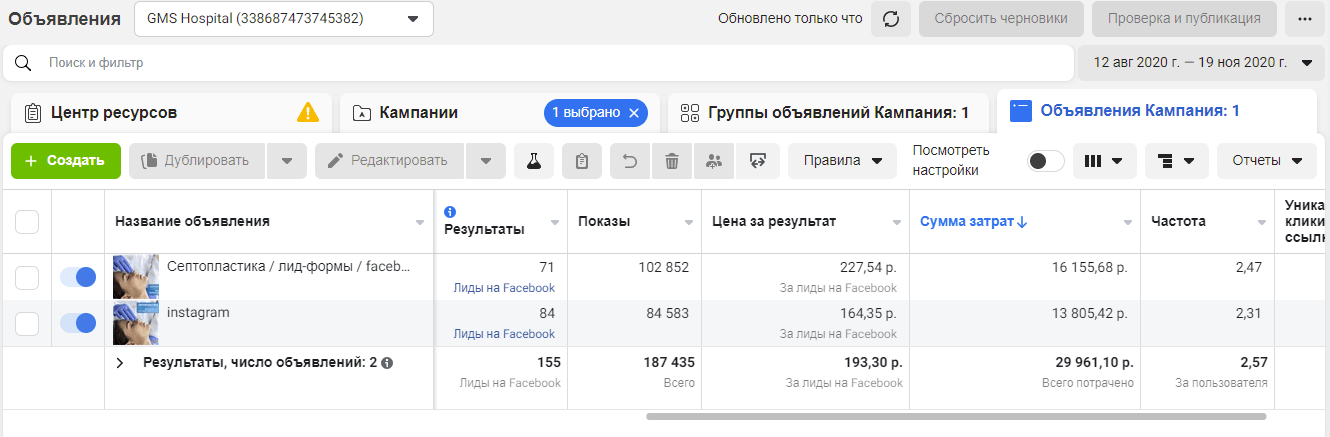Expand the Правила dropdown
The height and width of the screenshot is (437, 1330).
841,161
